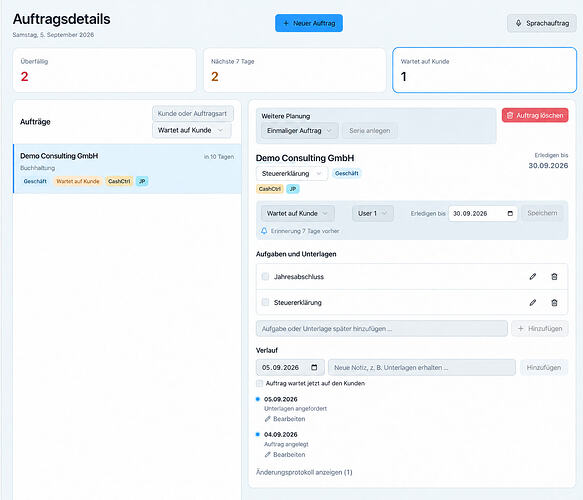Open the Wartet auf Kunde list filter
Image resolution: width=583 pixels, height=500 pixels.
[192, 130]
